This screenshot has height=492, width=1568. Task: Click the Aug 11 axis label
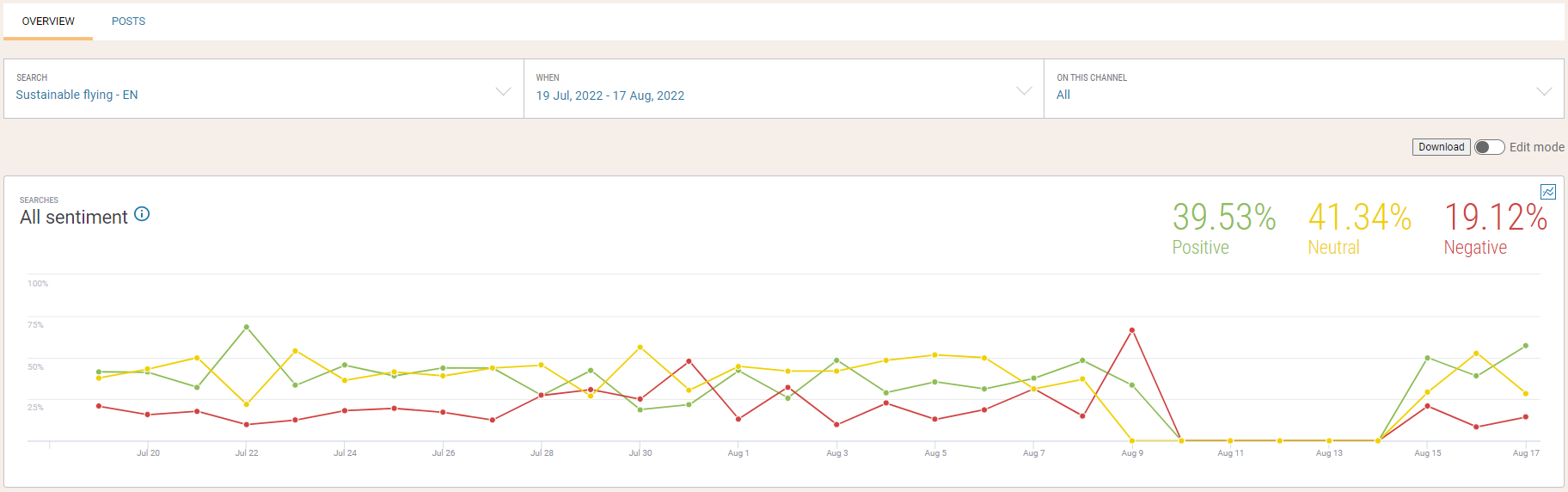[x=1230, y=453]
